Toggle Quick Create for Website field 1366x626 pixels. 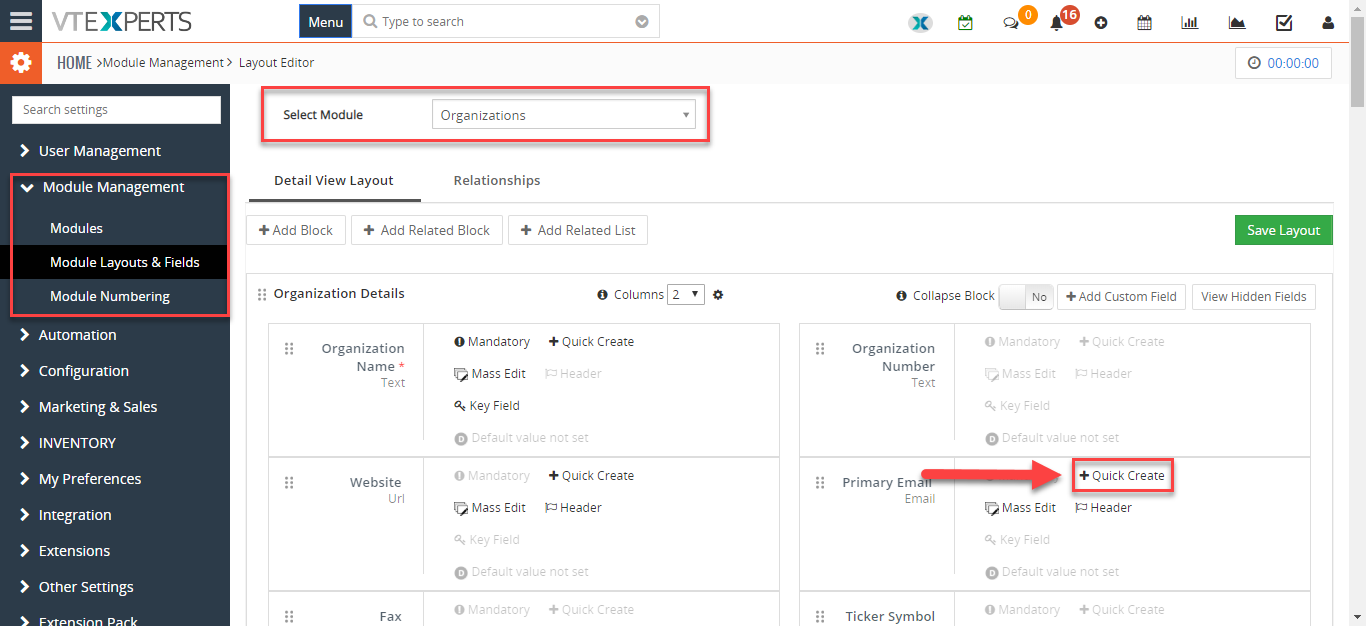coord(591,476)
